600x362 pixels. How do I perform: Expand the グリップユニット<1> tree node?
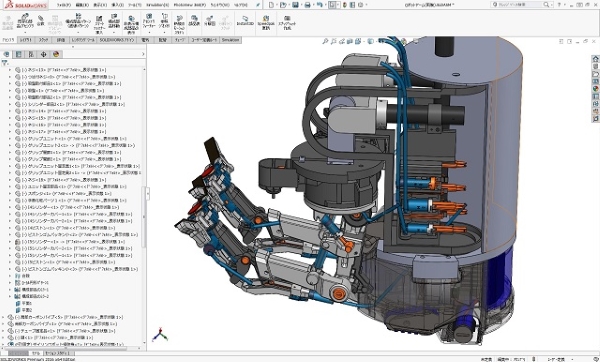point(10,139)
